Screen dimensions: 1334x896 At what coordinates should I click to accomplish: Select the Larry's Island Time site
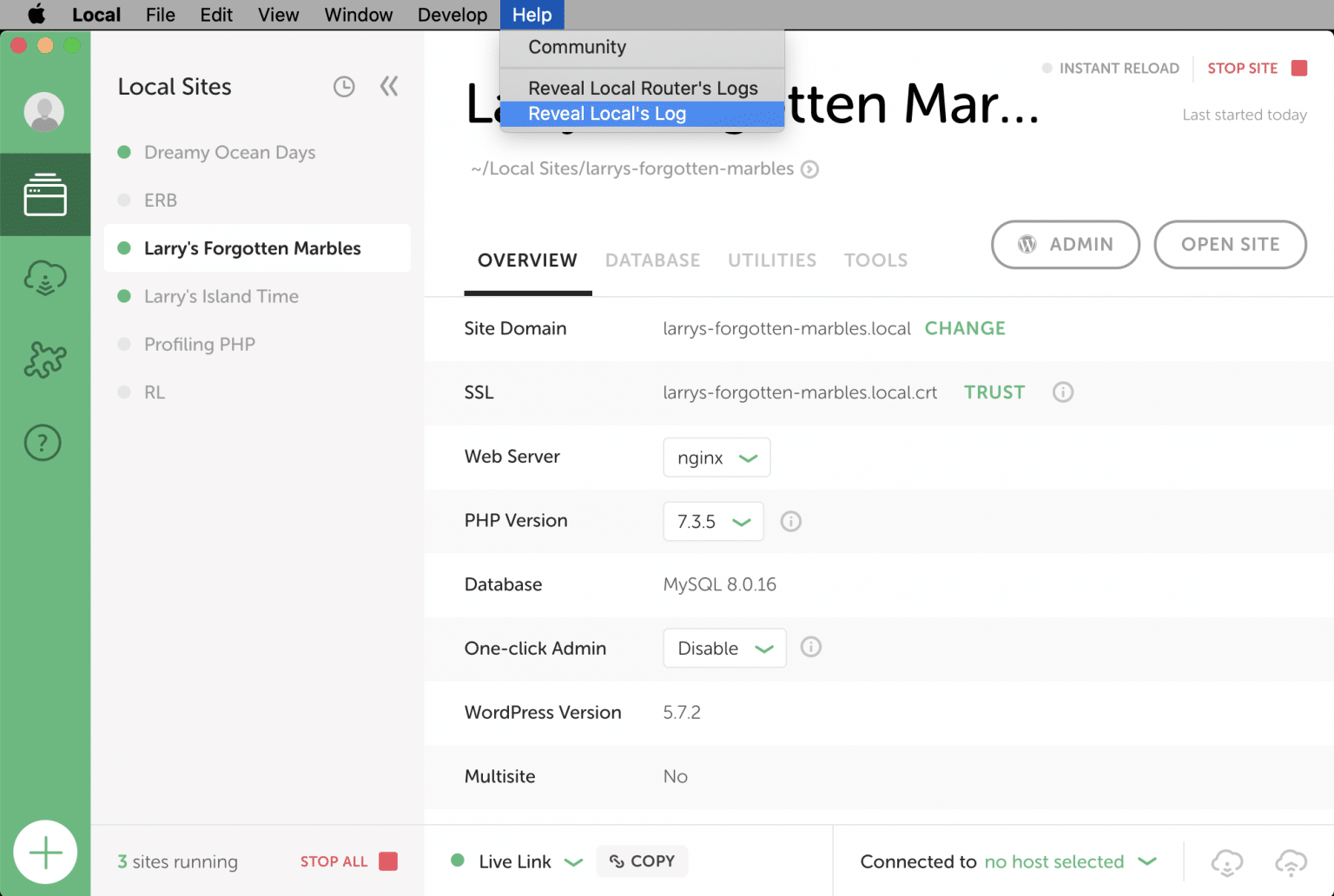tap(220, 296)
